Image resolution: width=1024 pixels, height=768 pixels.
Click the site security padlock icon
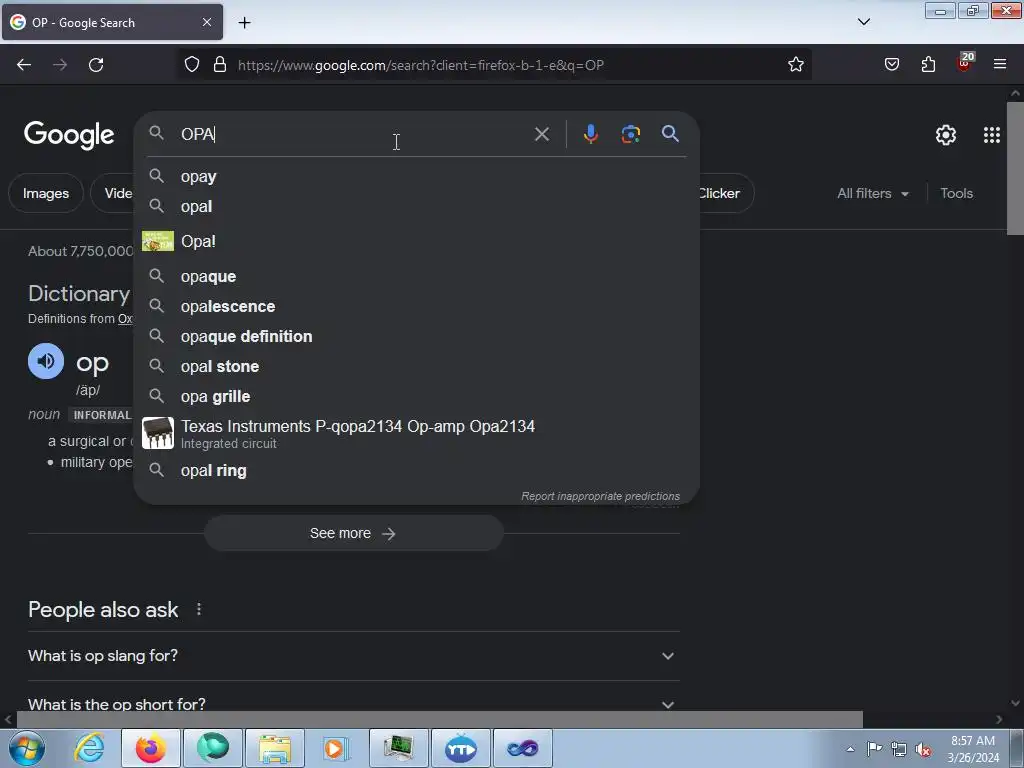(220, 65)
